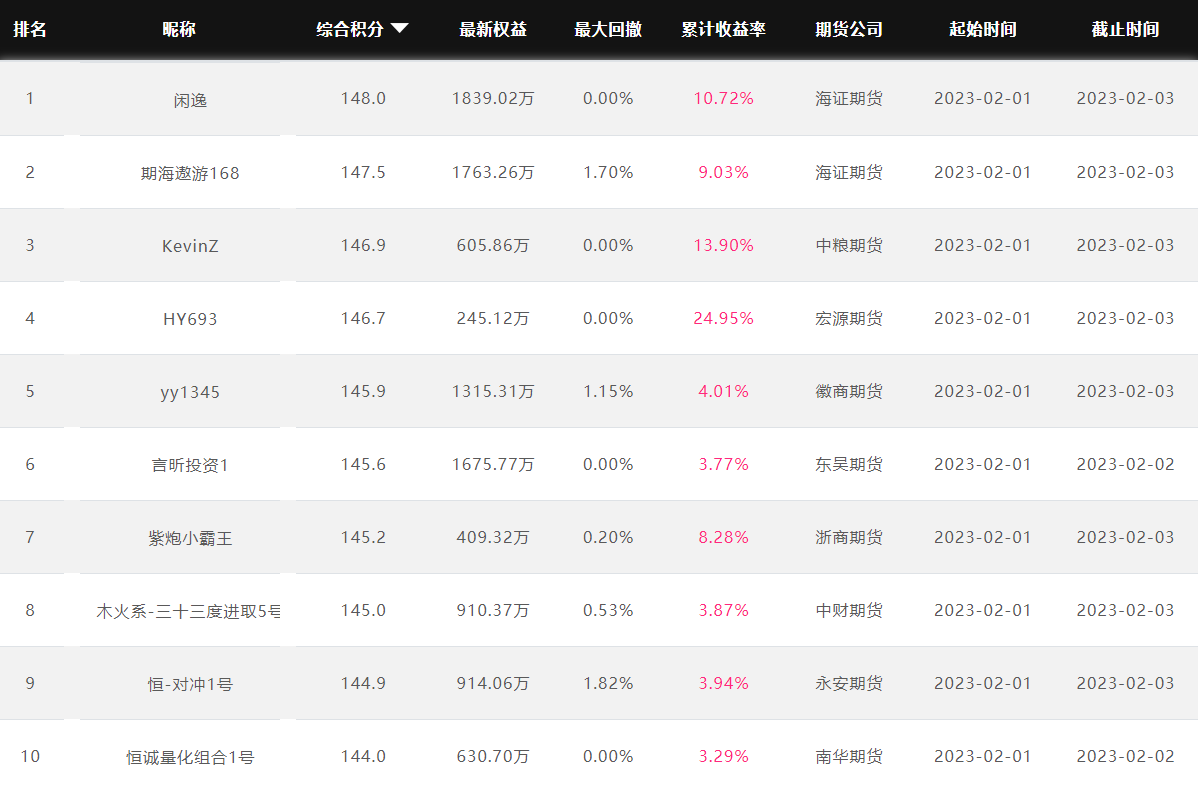Click 南华期货 company cell
This screenshot has height=789, width=1198.
[849, 756]
